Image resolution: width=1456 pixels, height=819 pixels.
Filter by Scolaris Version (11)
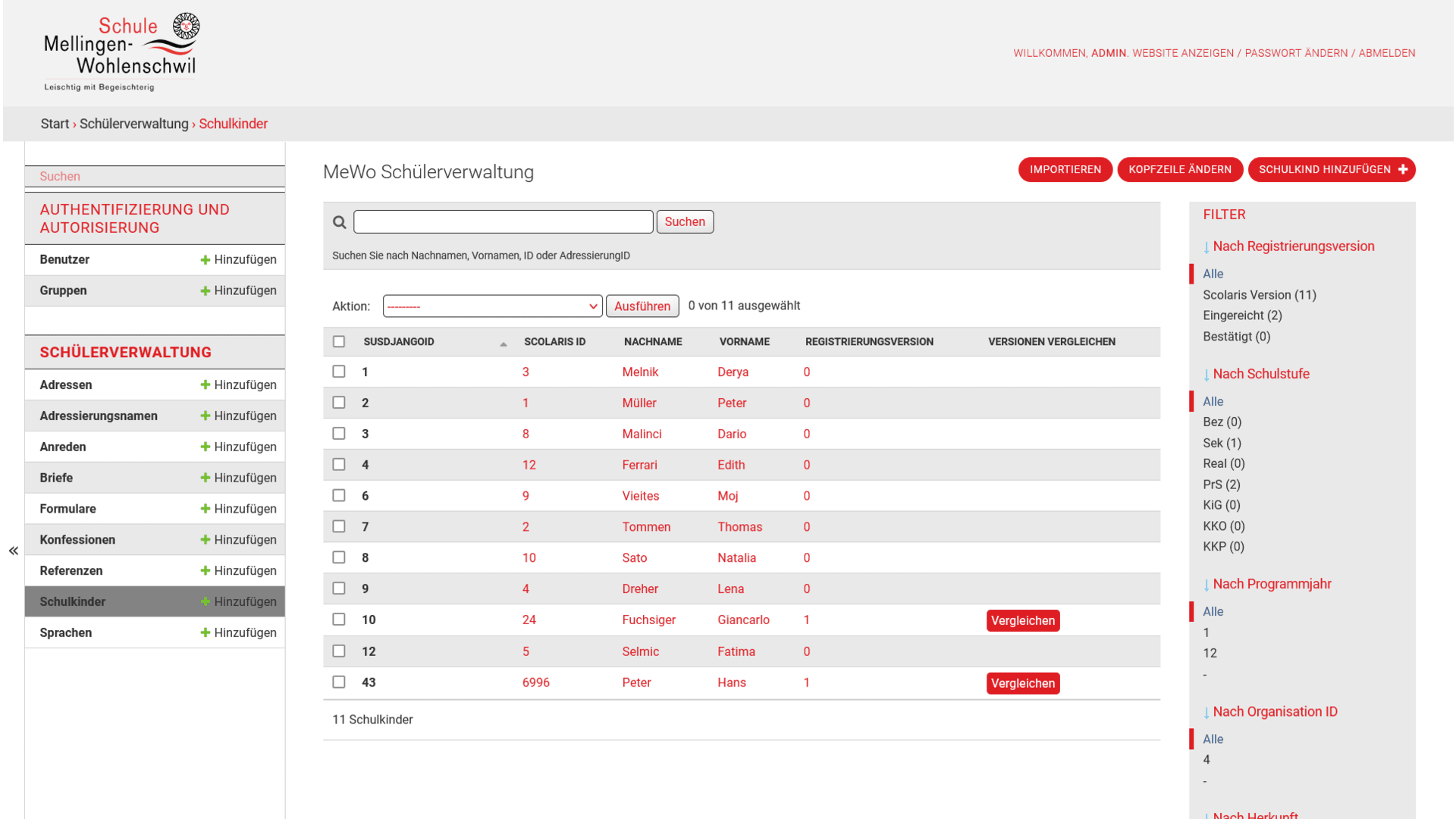point(1260,295)
